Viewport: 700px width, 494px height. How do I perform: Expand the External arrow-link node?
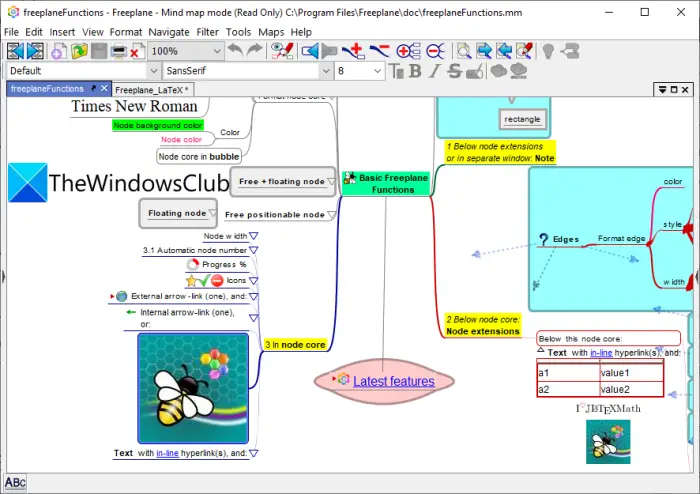254,296
